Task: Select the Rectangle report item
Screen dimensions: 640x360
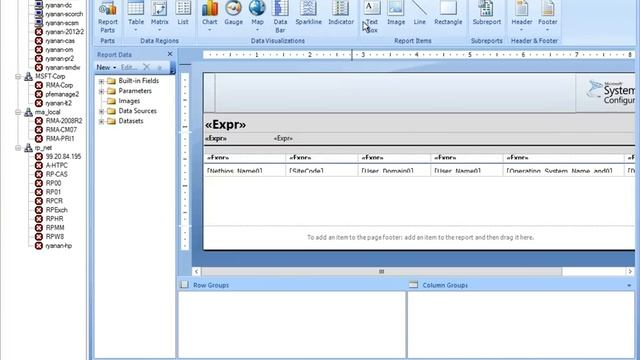Action: tap(448, 14)
